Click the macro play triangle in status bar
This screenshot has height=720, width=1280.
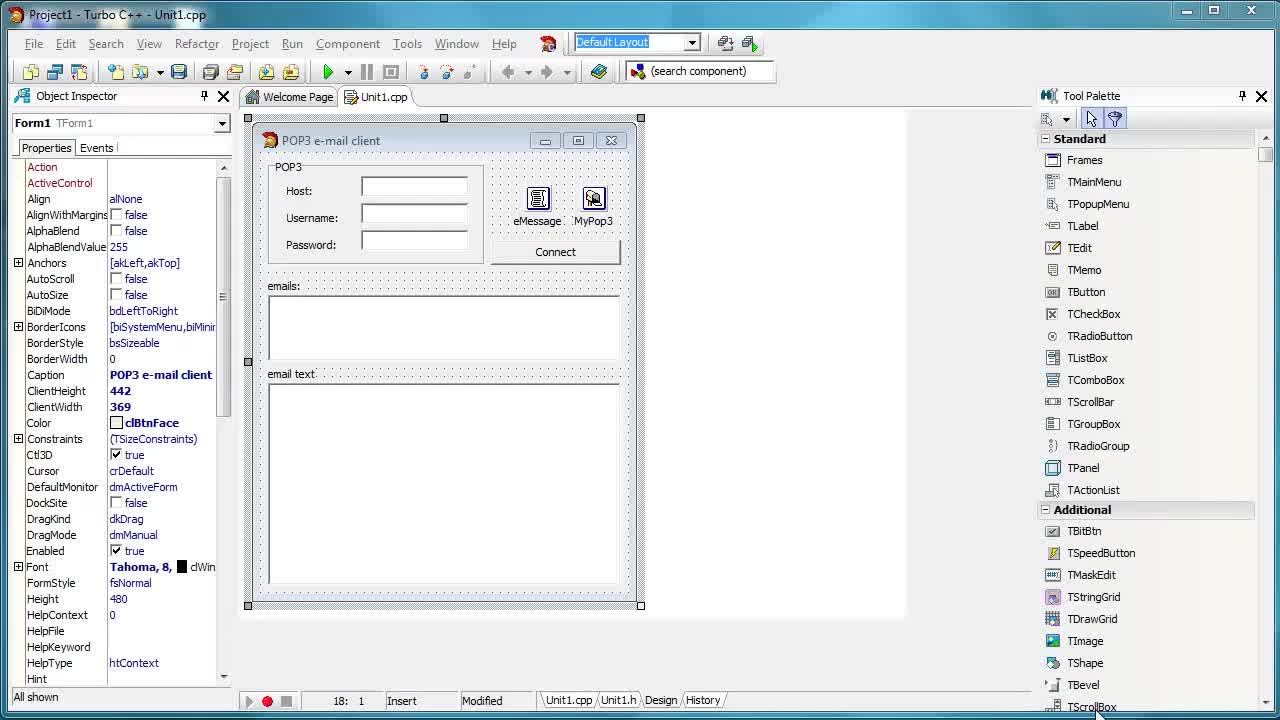(x=249, y=701)
